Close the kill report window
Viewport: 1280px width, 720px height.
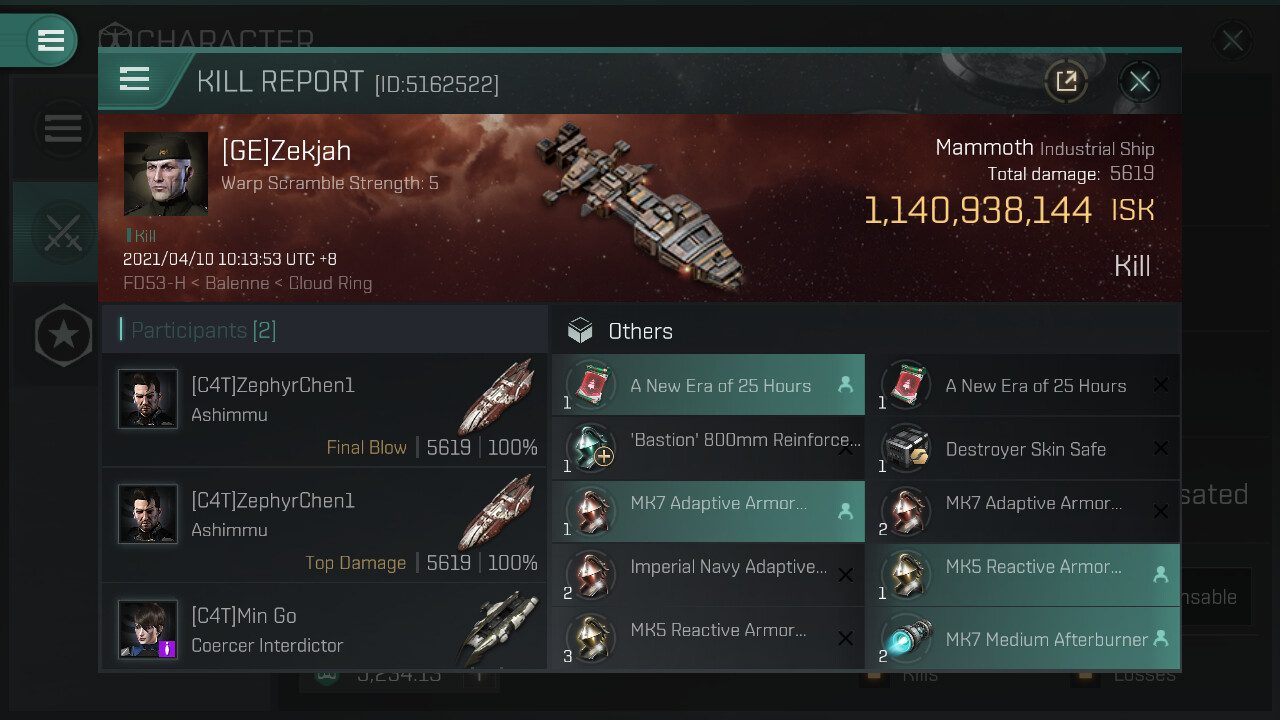(x=1139, y=81)
